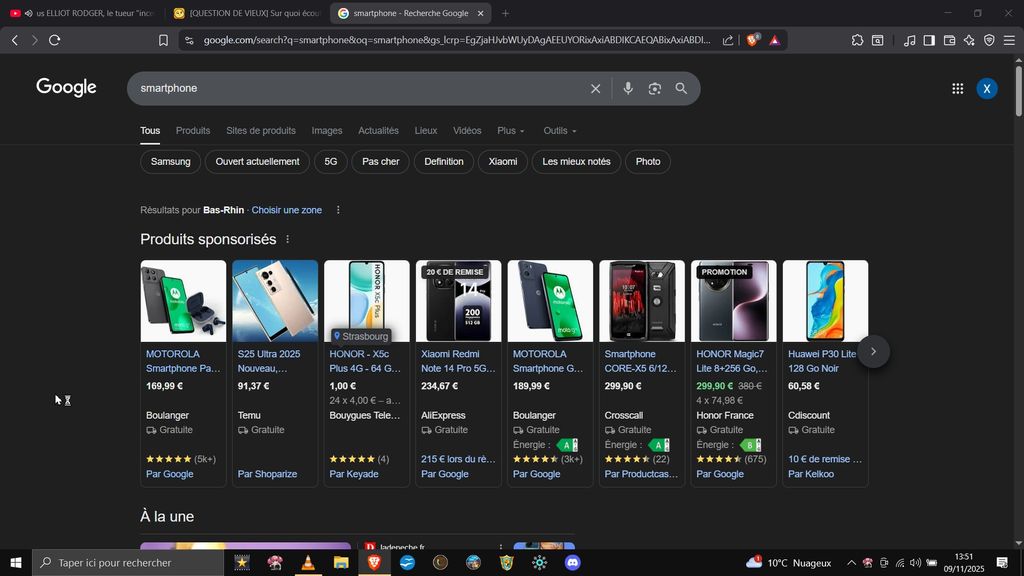Start voice search with microphone icon
The image size is (1024, 576).
[627, 88]
